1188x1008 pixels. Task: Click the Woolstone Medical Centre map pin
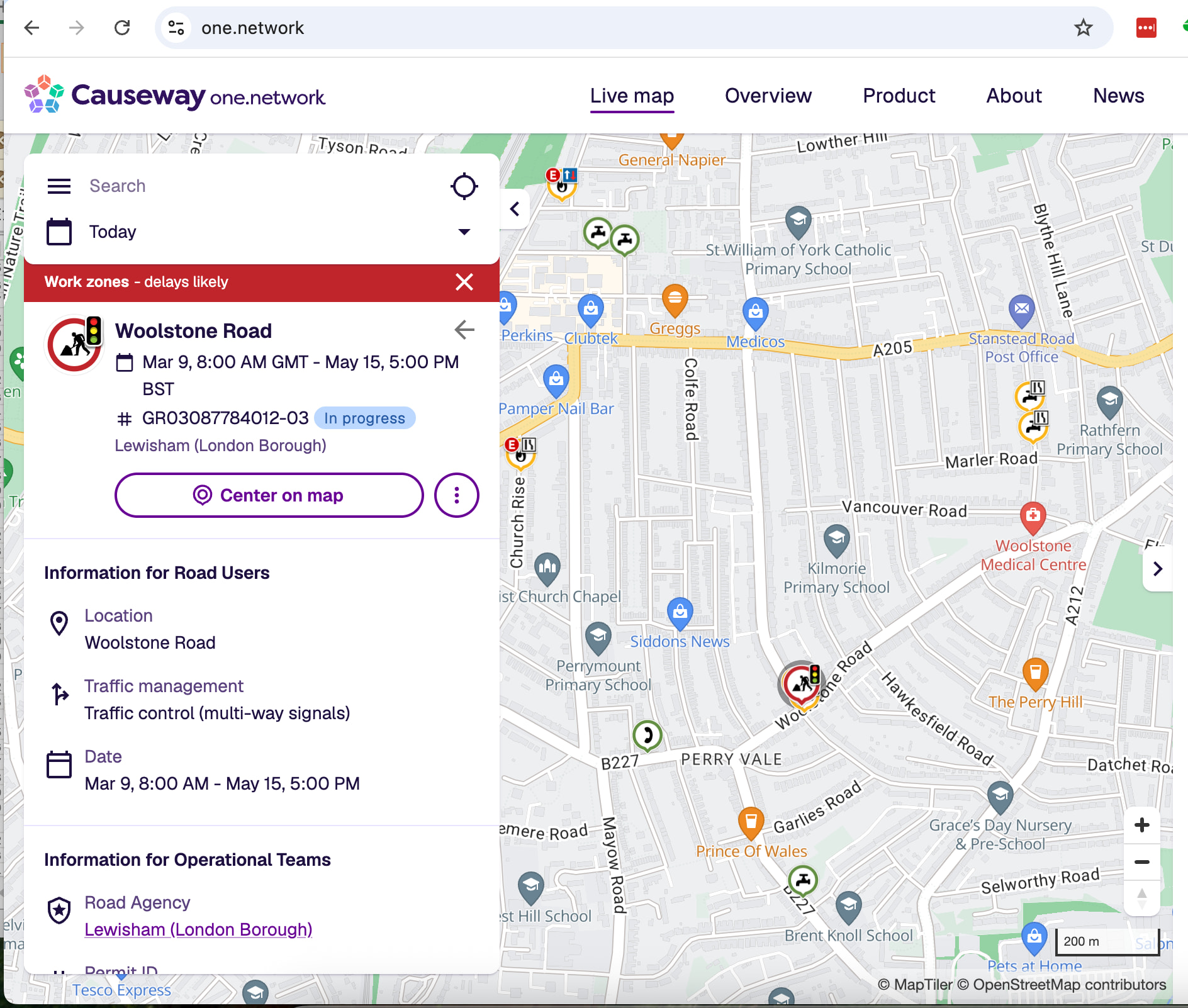(1032, 517)
